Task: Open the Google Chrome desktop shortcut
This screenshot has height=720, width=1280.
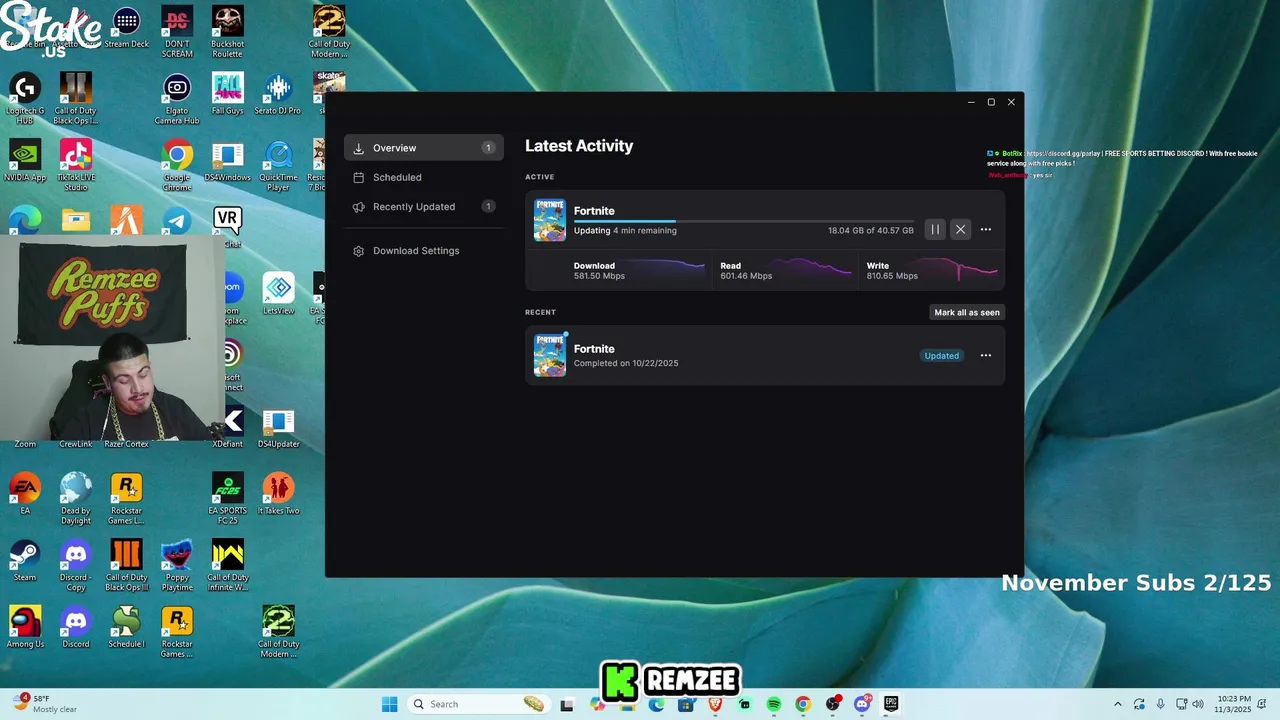Action: coord(177,166)
